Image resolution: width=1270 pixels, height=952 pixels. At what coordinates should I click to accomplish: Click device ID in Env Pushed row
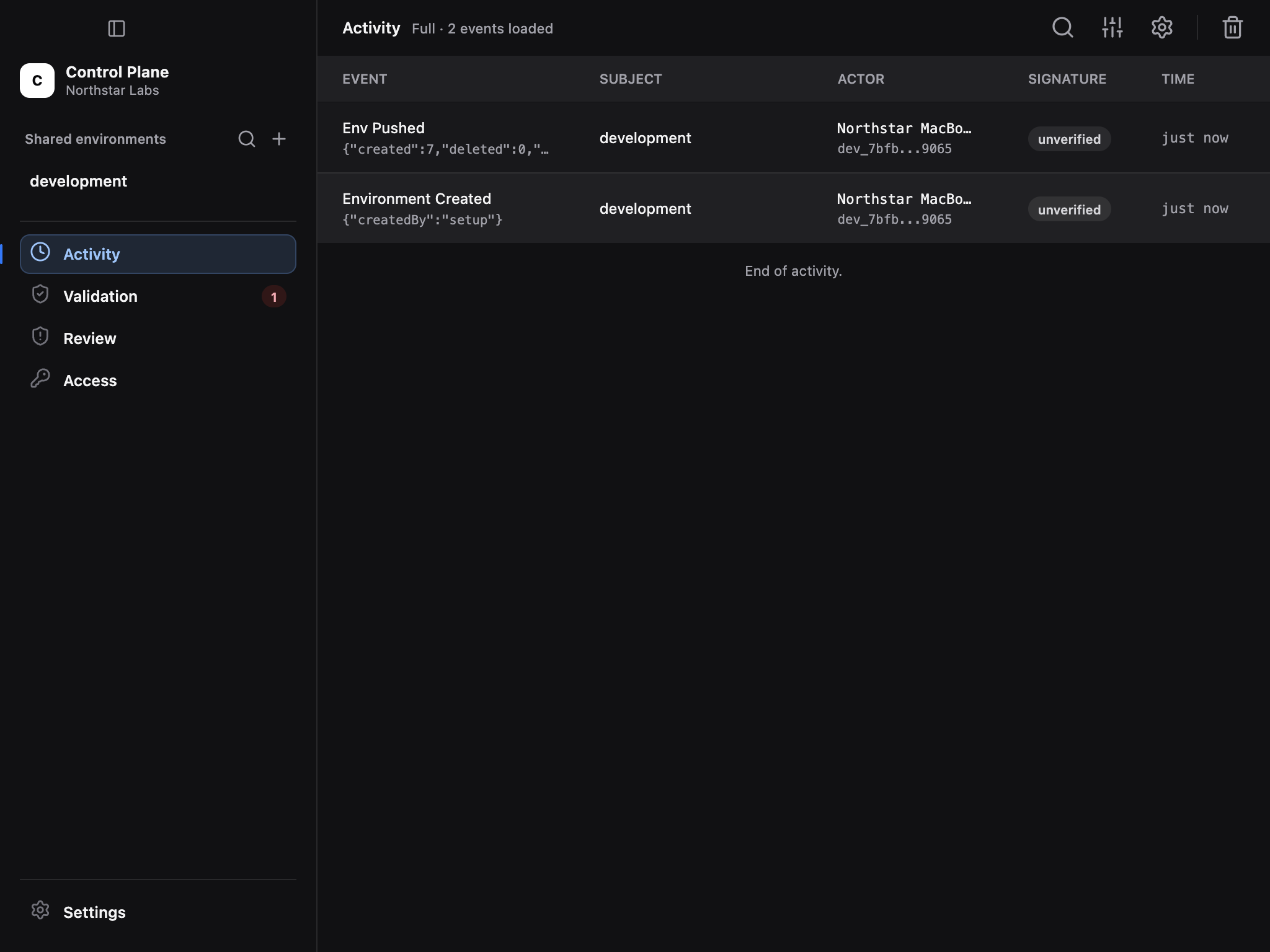[x=895, y=149]
